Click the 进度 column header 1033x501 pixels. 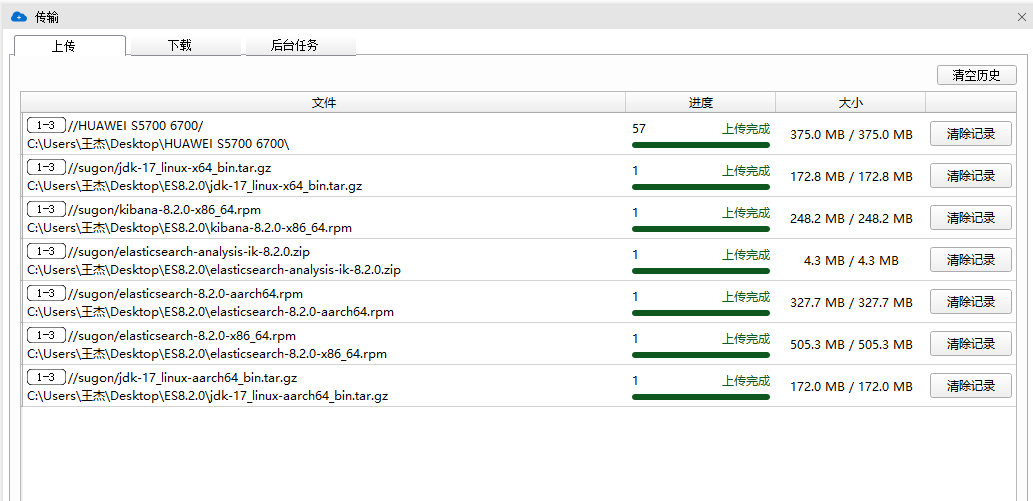tap(700, 102)
